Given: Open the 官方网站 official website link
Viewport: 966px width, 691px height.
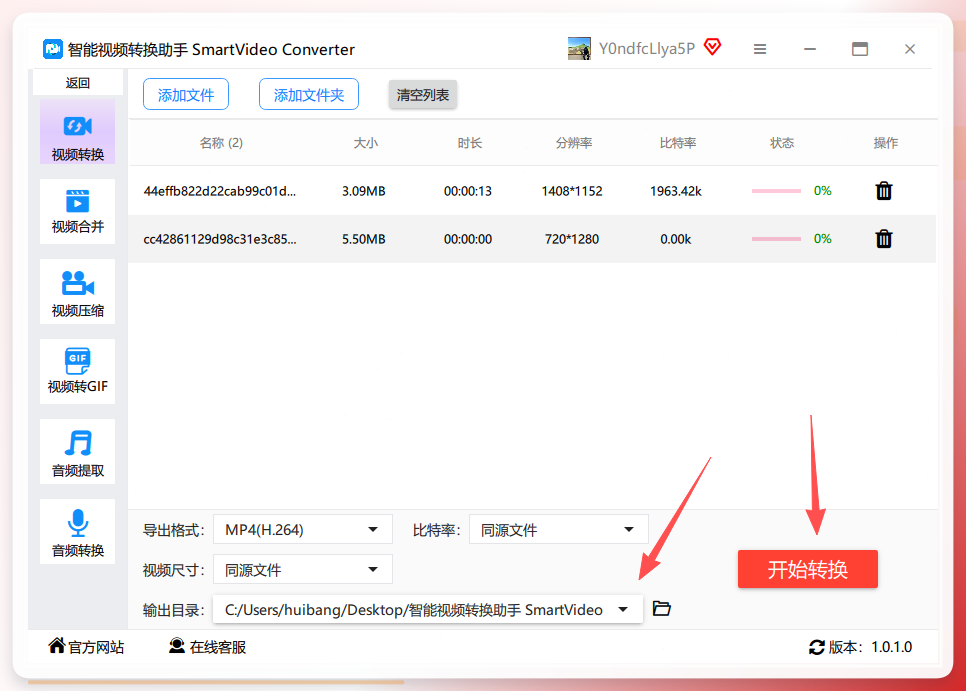Looking at the screenshot, I should point(86,647).
